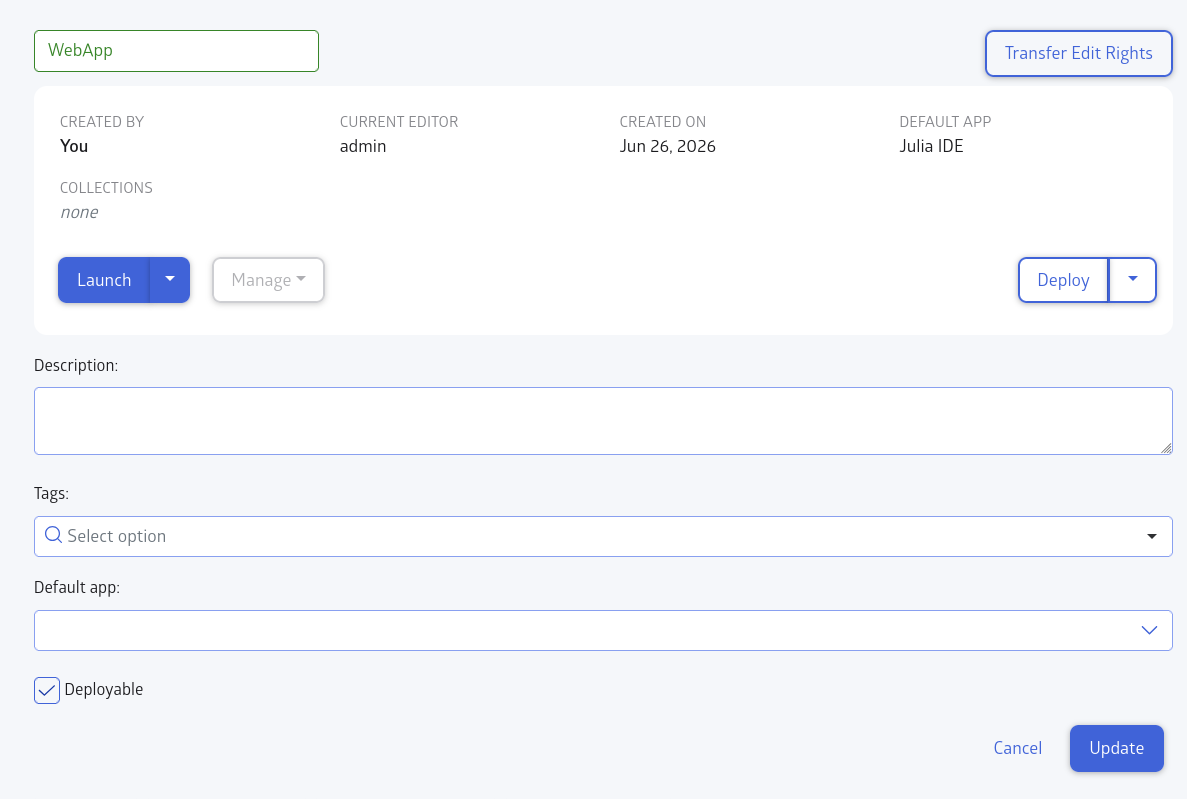The image size is (1187, 799).
Task: Click inside the Description text area
Action: click(603, 421)
